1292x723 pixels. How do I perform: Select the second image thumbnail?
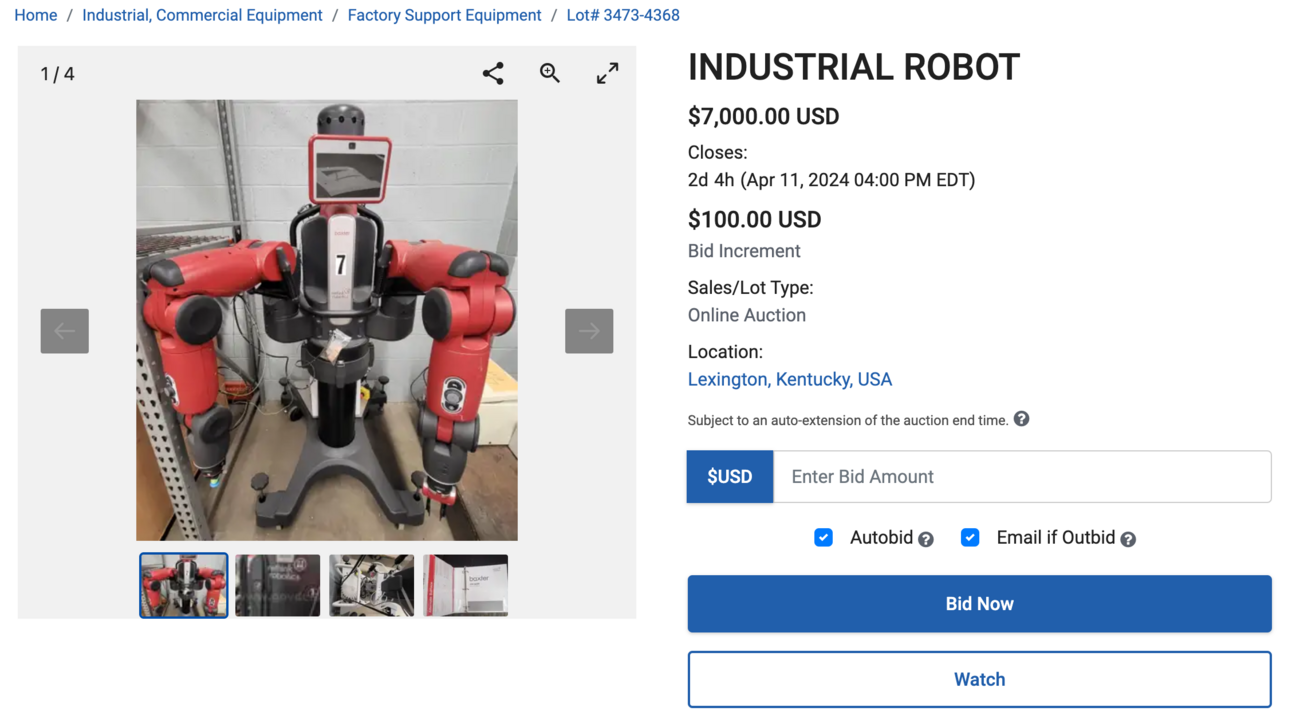(x=277, y=585)
